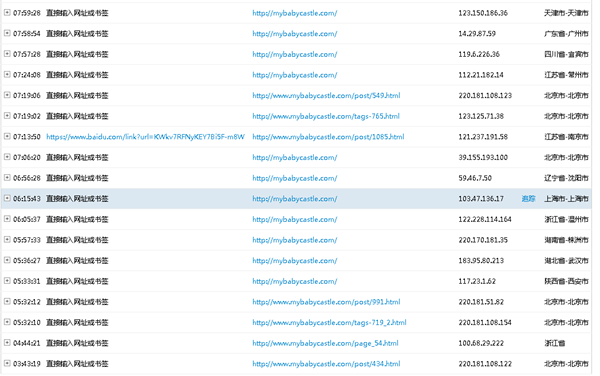Expand the 07:06:20 visit row
The image size is (600, 376).
7,157
